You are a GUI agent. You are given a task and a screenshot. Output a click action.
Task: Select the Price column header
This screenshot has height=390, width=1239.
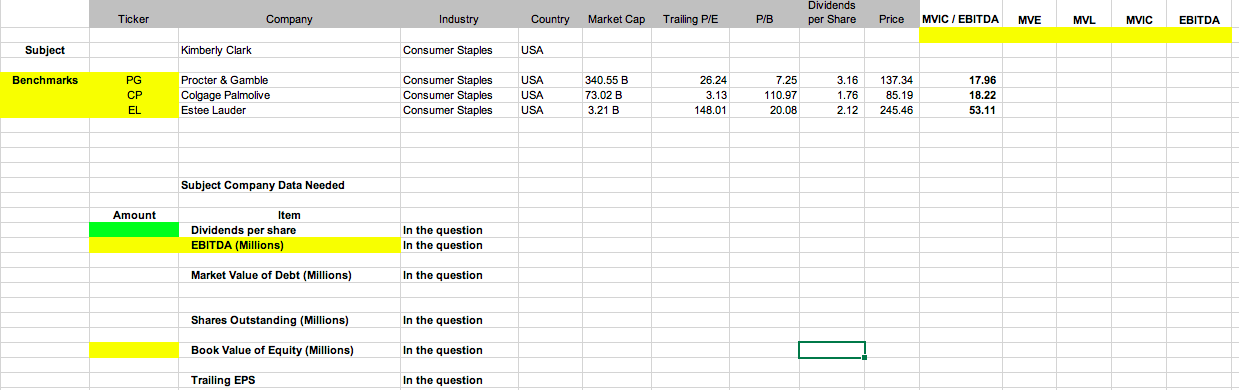click(x=891, y=20)
